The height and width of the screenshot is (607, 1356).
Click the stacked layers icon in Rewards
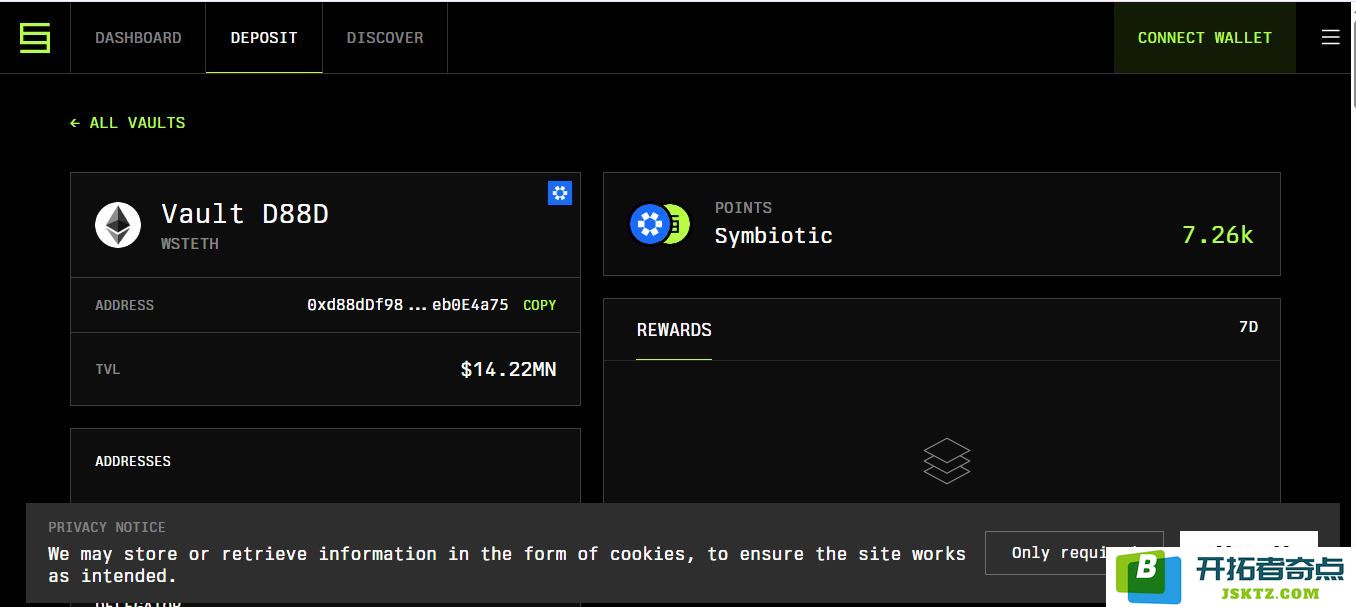[946, 461]
